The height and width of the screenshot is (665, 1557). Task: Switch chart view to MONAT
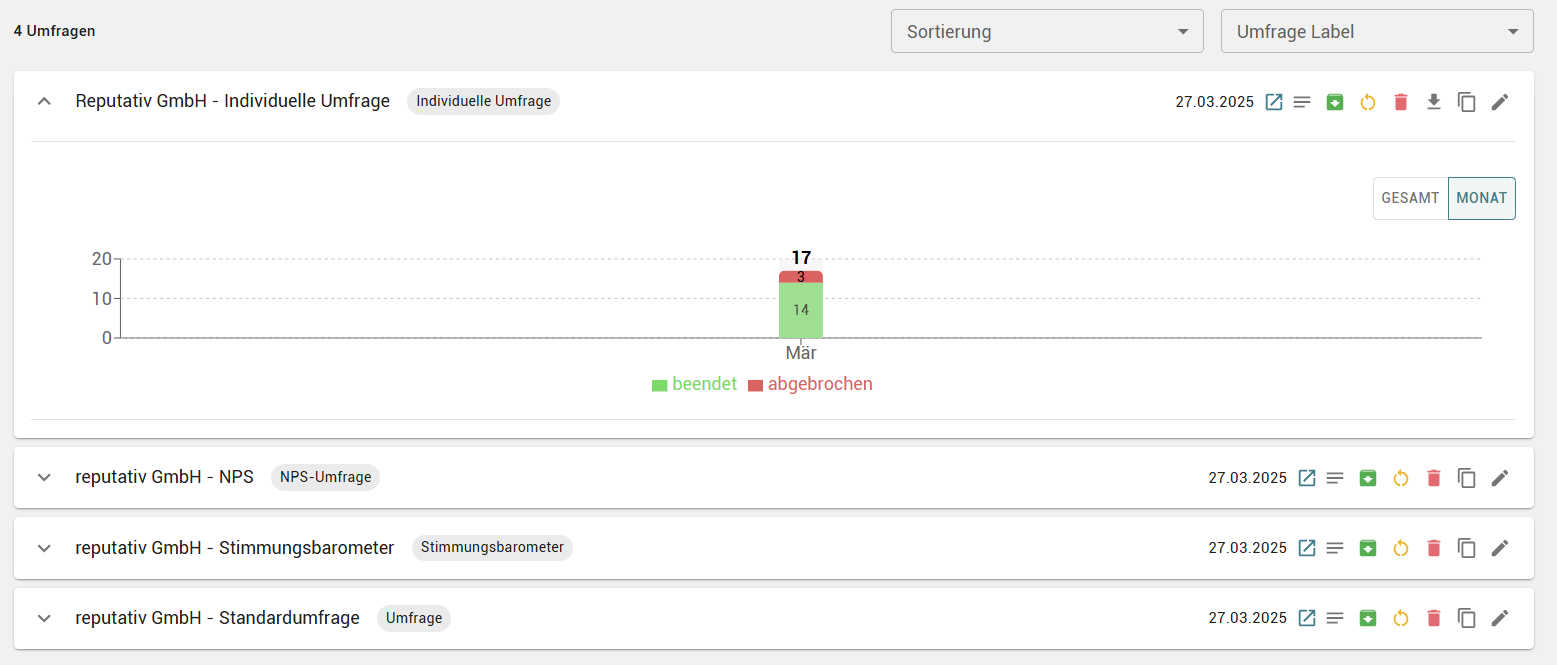(1481, 198)
